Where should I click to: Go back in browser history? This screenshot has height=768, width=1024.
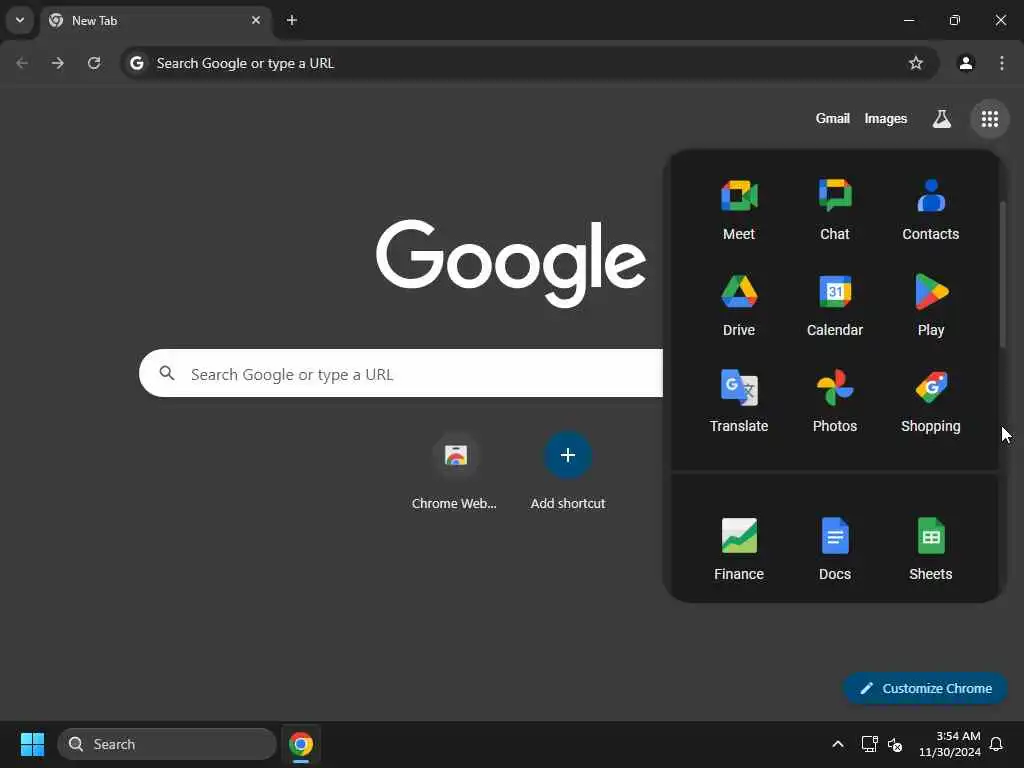pyautogui.click(x=22, y=63)
